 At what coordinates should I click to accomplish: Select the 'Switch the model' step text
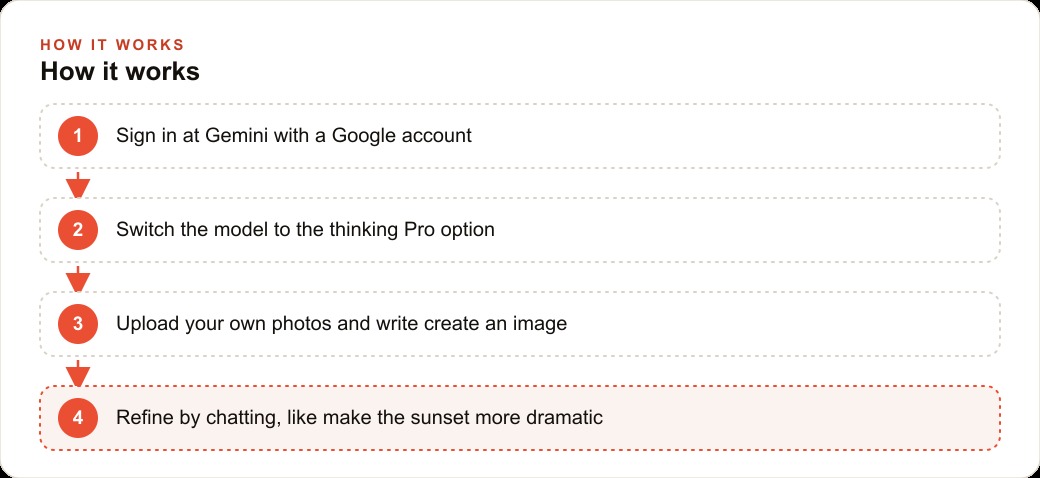pyautogui.click(x=305, y=230)
